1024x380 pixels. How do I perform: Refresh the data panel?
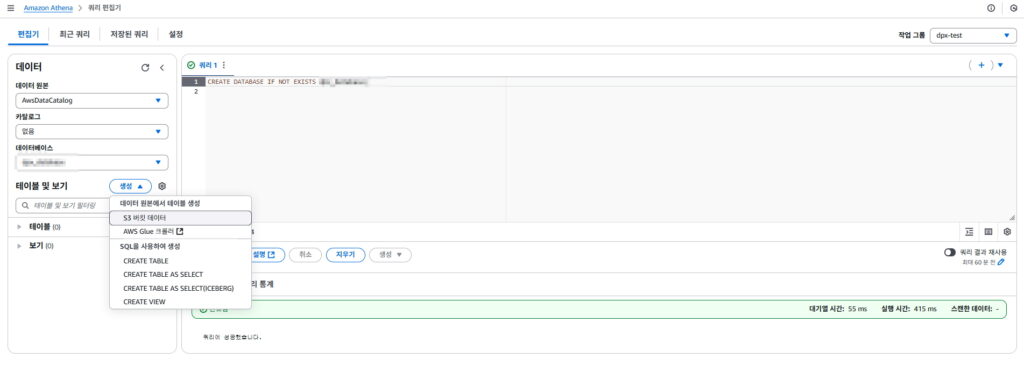click(145, 67)
